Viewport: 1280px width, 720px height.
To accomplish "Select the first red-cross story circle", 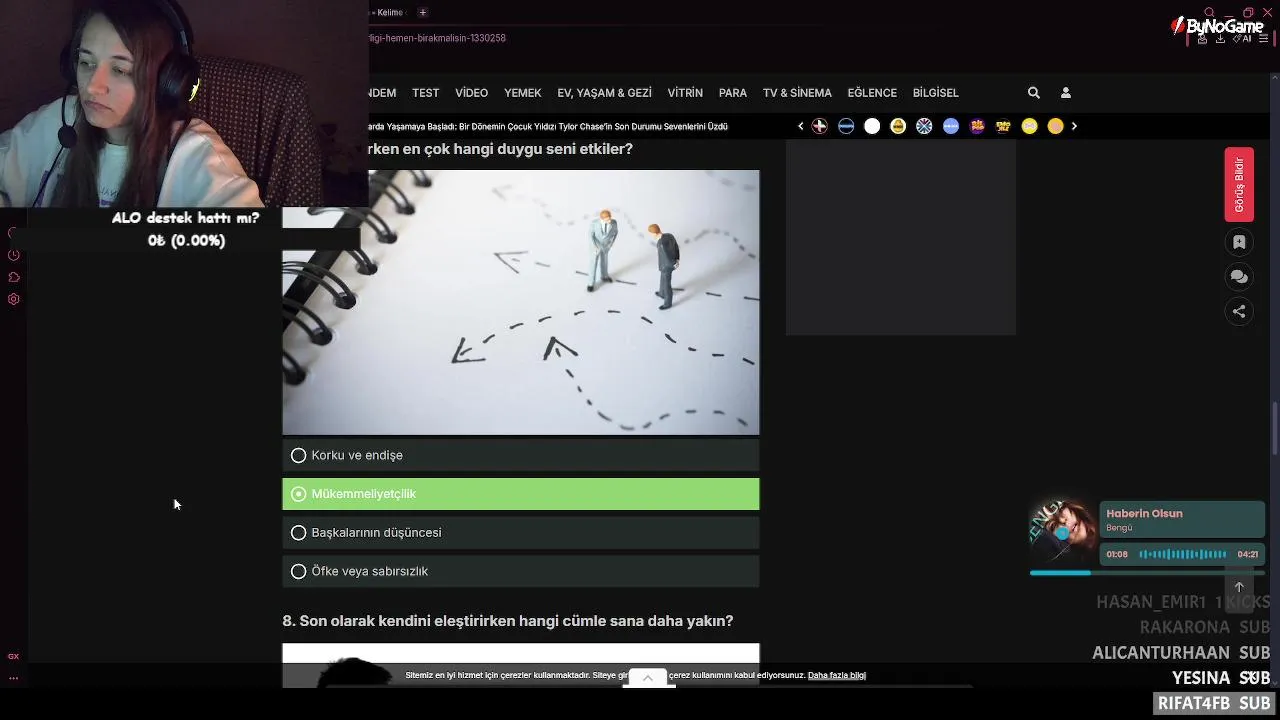I will tap(820, 126).
